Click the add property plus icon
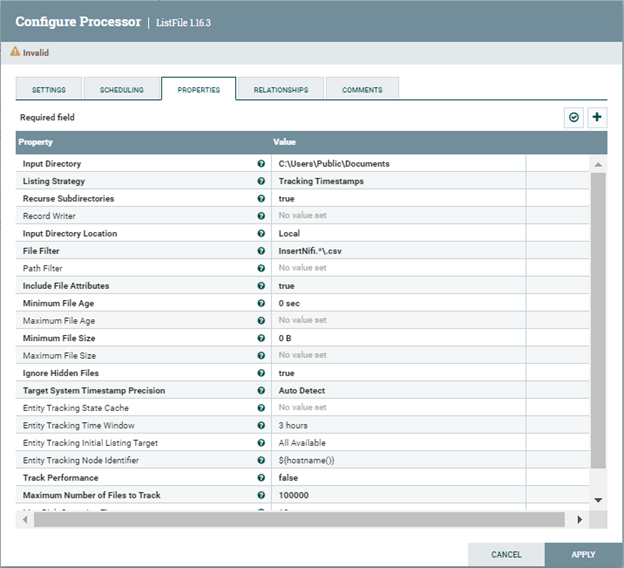This screenshot has height=568, width=624. [x=597, y=117]
